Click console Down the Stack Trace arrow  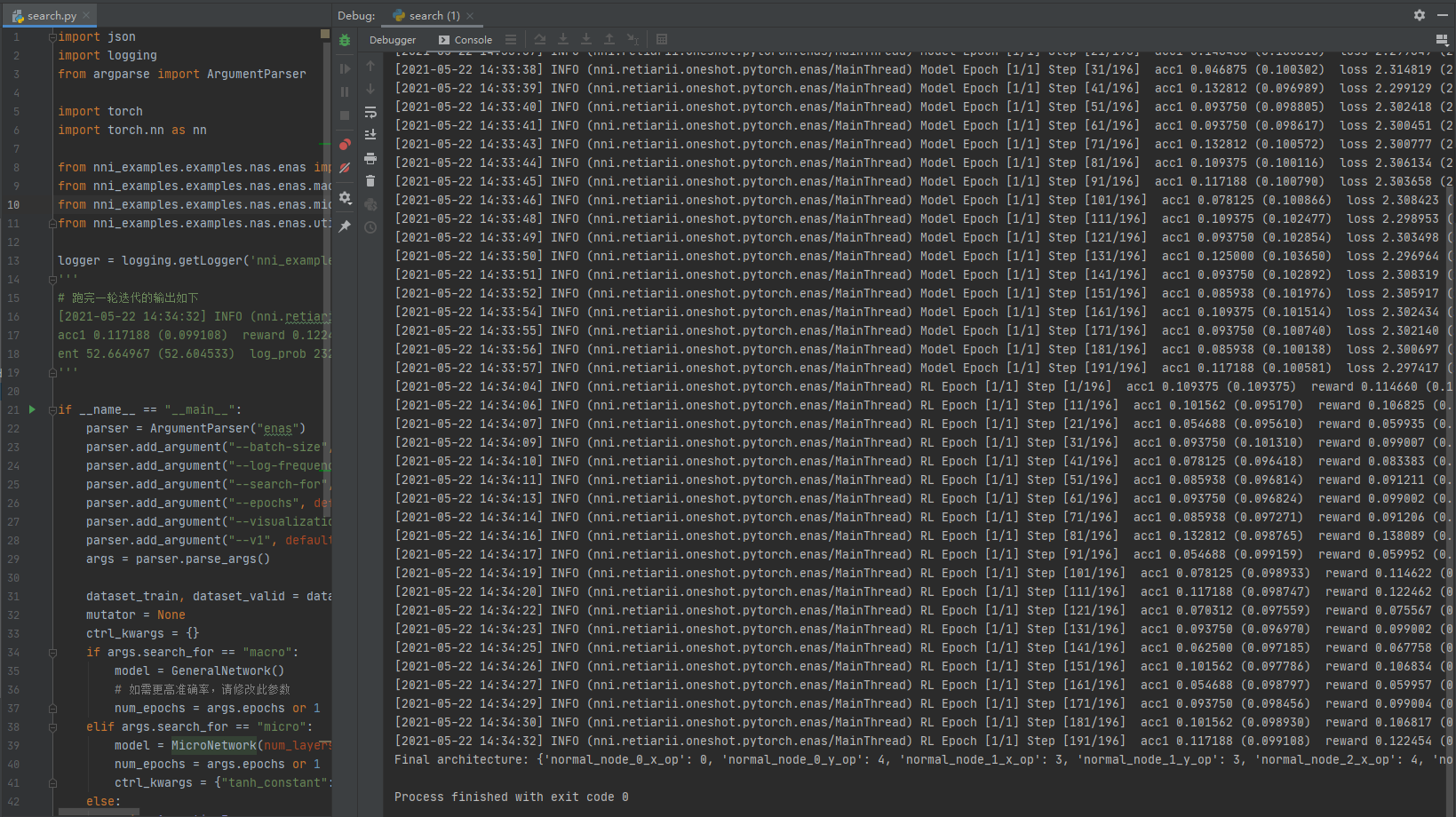tap(370, 89)
